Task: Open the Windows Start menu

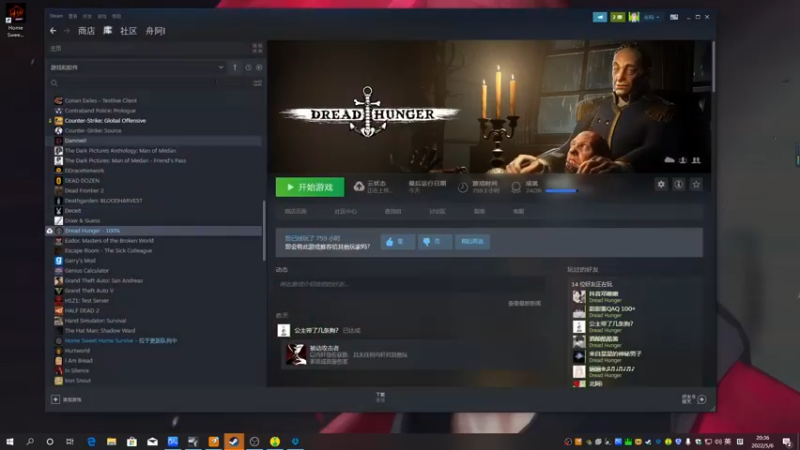Action: 10,441
